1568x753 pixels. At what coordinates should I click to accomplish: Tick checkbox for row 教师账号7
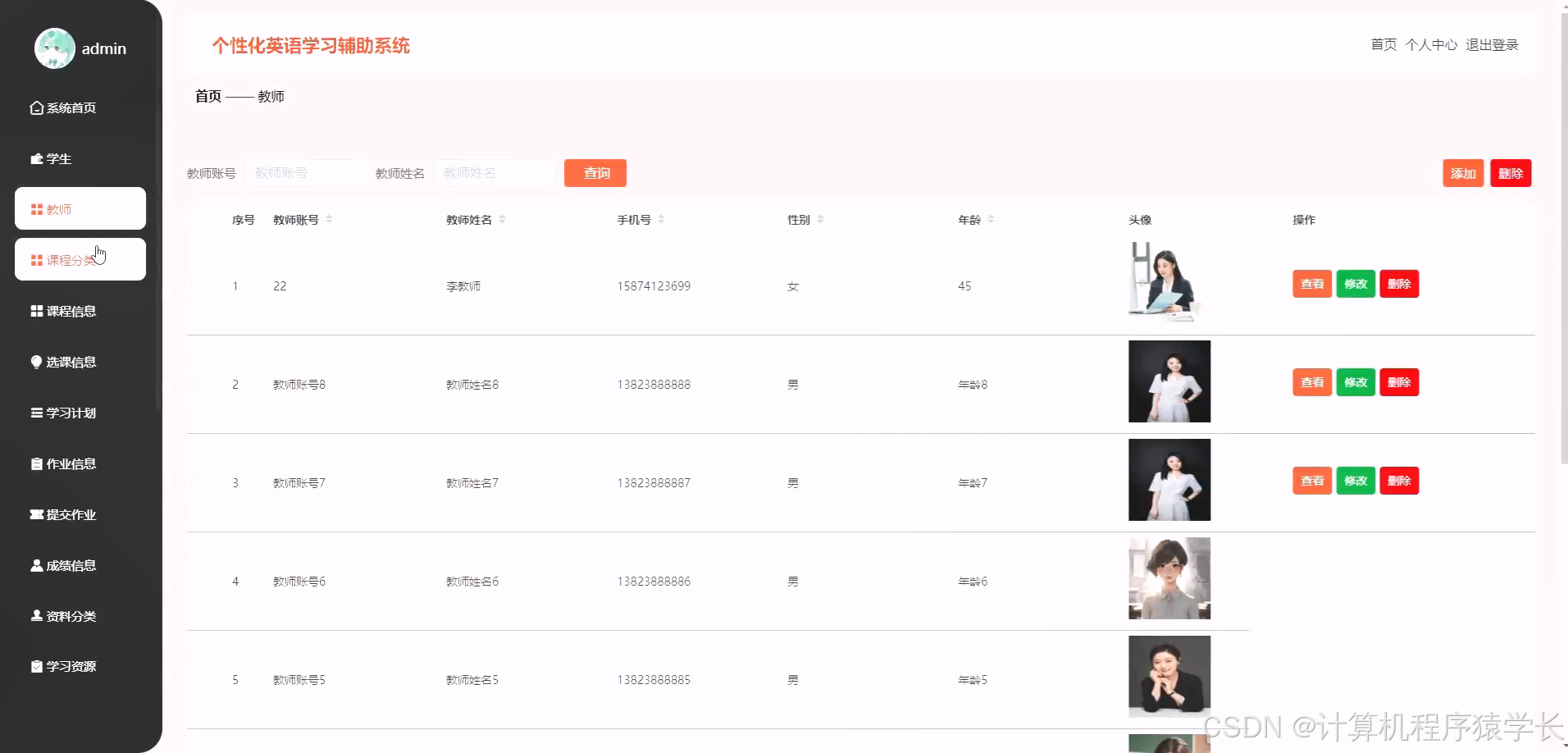pos(198,483)
